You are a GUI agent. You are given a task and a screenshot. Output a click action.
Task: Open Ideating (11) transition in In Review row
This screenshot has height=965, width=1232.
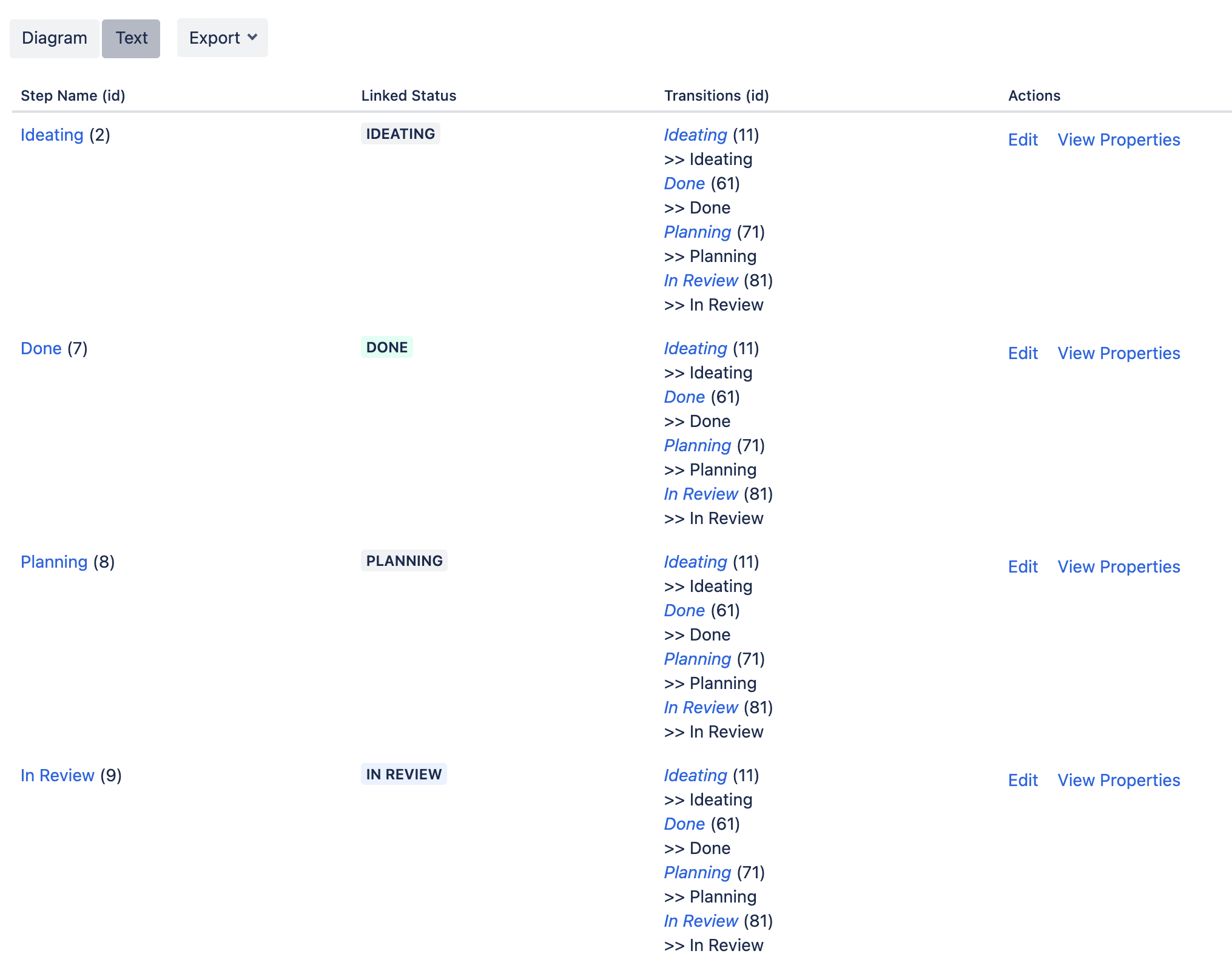(x=695, y=775)
